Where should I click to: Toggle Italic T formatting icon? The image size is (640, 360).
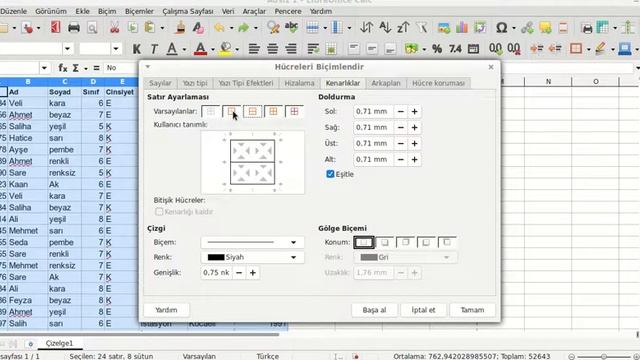click(x=154, y=49)
